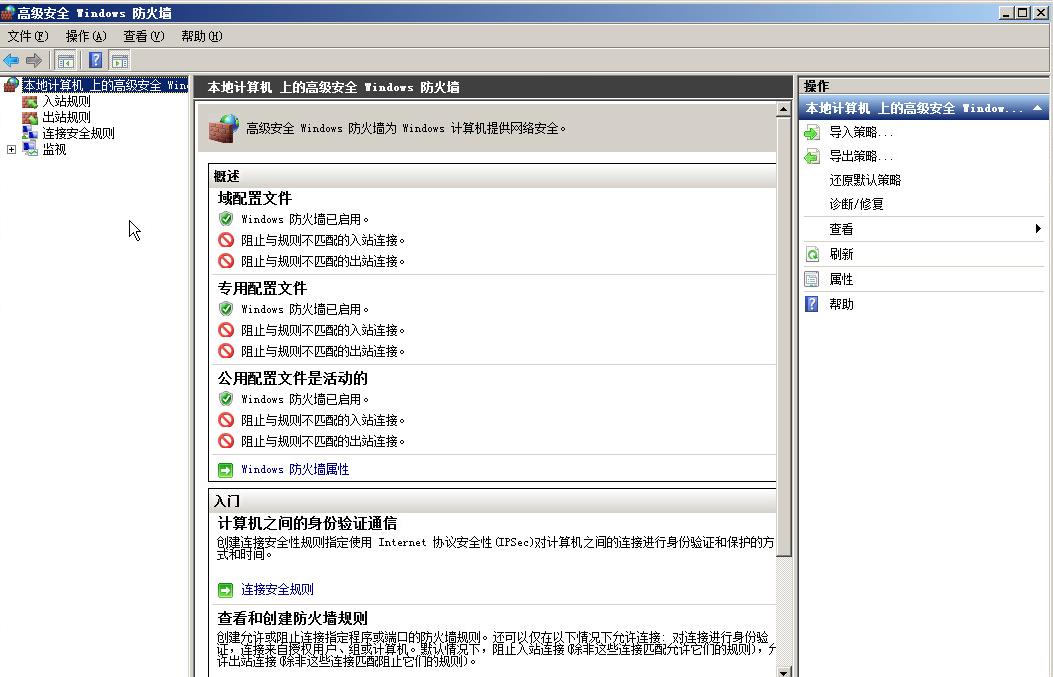
Task: Open the 文件(F) menu
Action: pos(28,36)
